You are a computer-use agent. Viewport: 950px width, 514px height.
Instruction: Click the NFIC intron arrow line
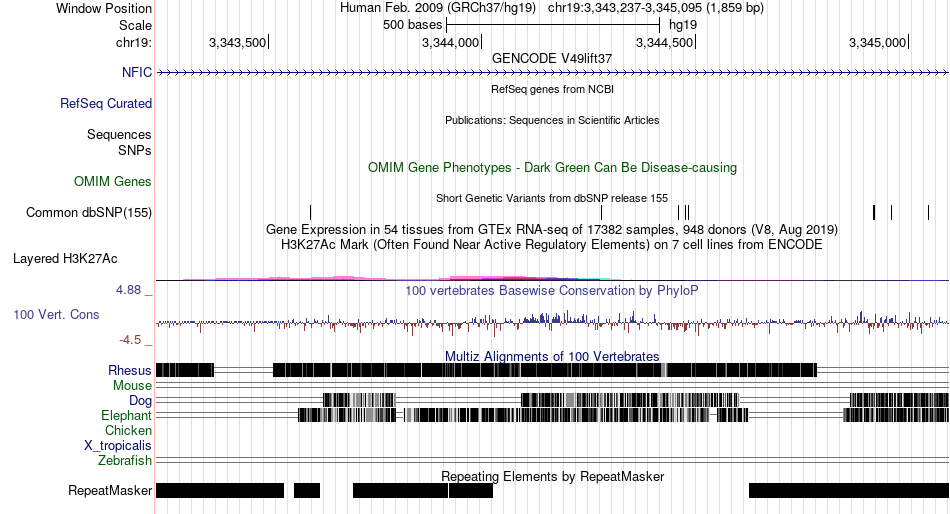553,73
